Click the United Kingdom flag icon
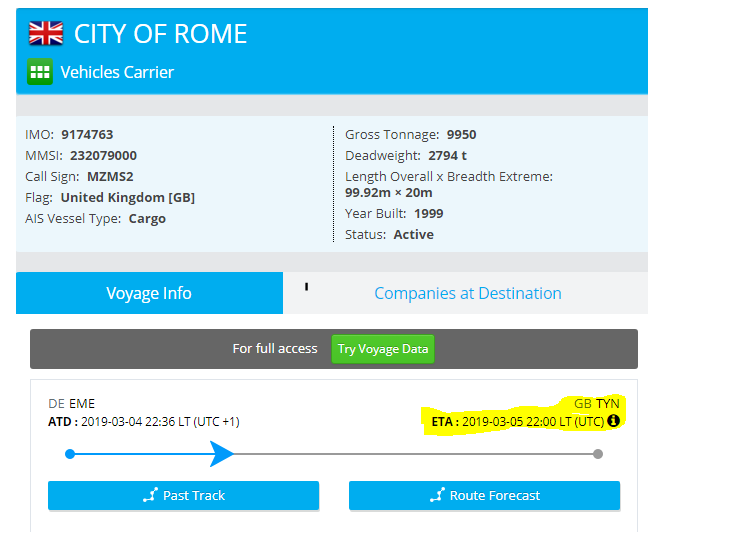 46,33
